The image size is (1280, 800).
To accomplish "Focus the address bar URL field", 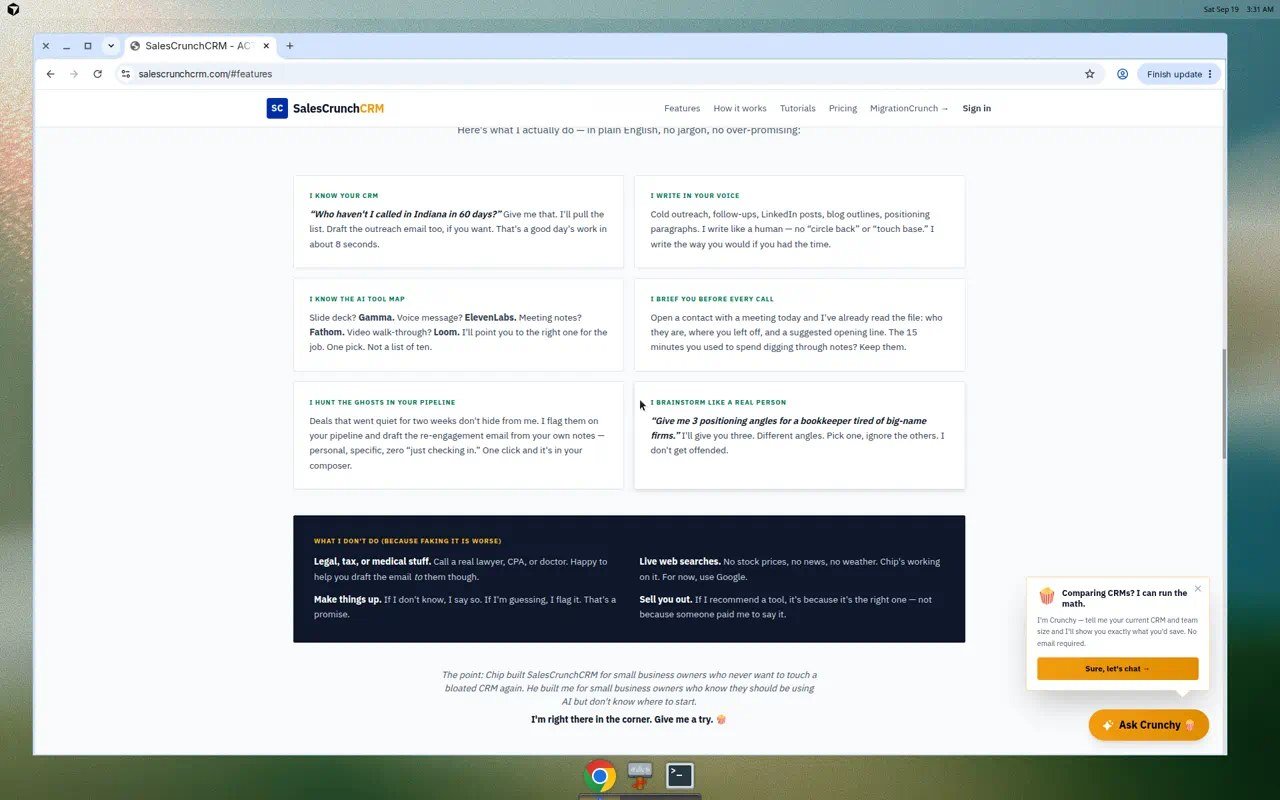I will point(600,74).
